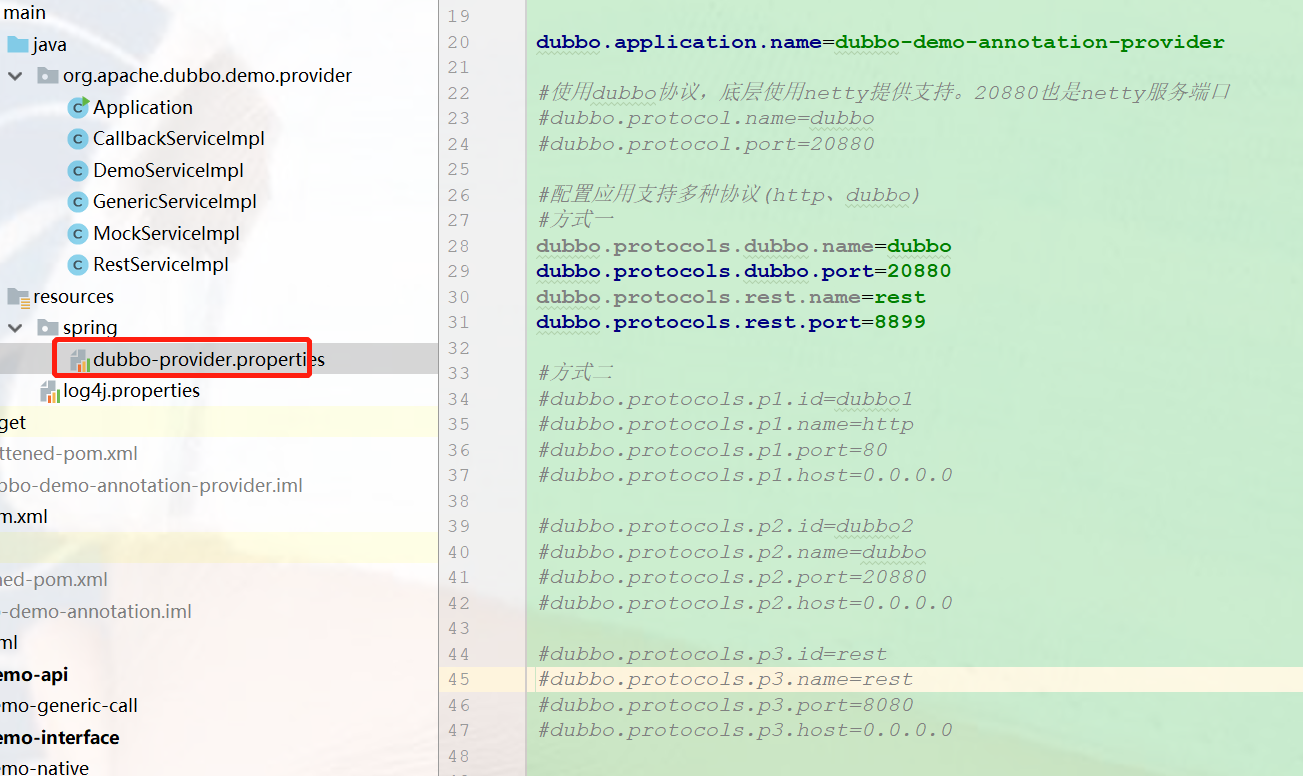The width and height of the screenshot is (1303, 776).
Task: Select the main folder row
Action: click(219, 13)
